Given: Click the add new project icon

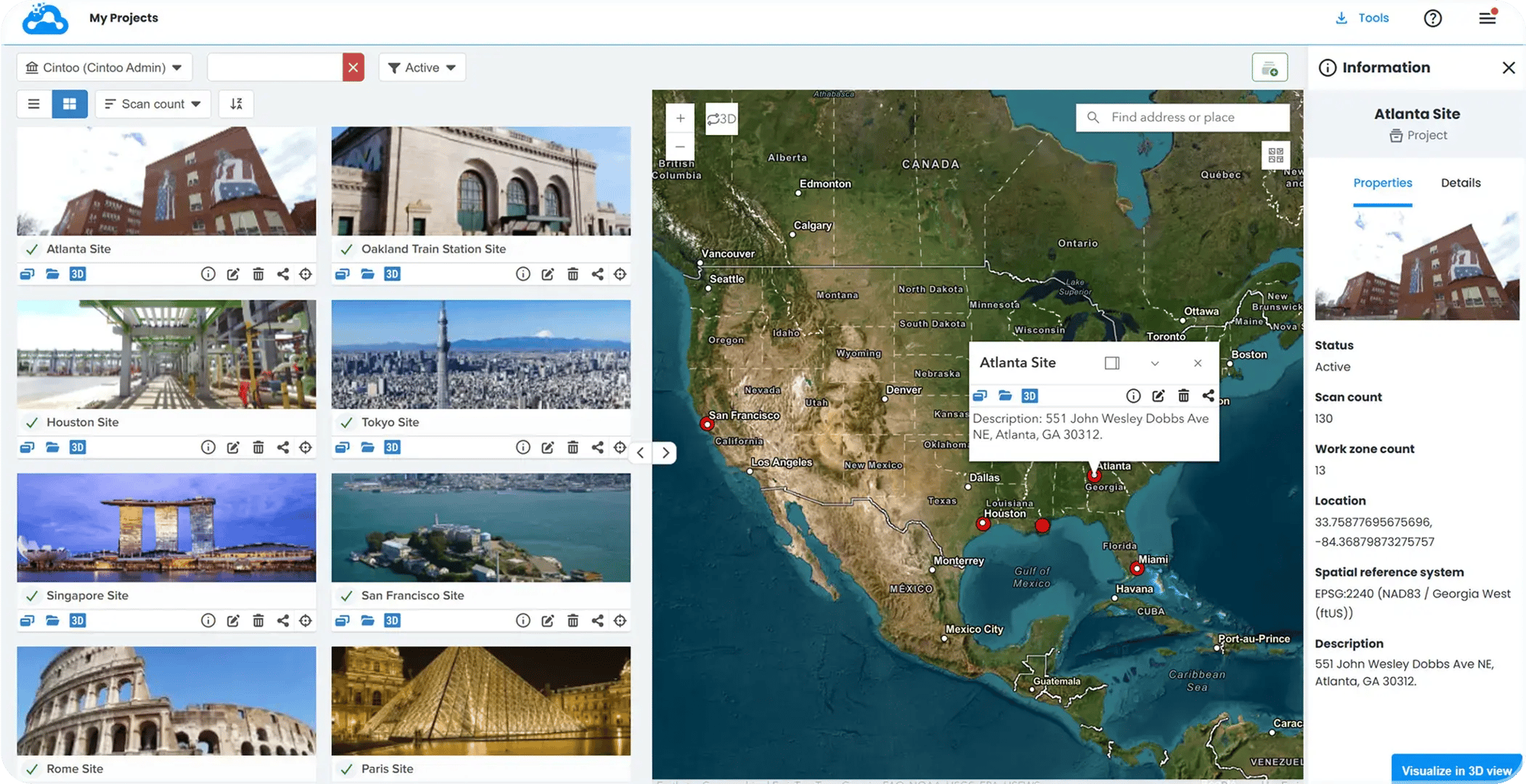Looking at the screenshot, I should tap(1270, 68).
